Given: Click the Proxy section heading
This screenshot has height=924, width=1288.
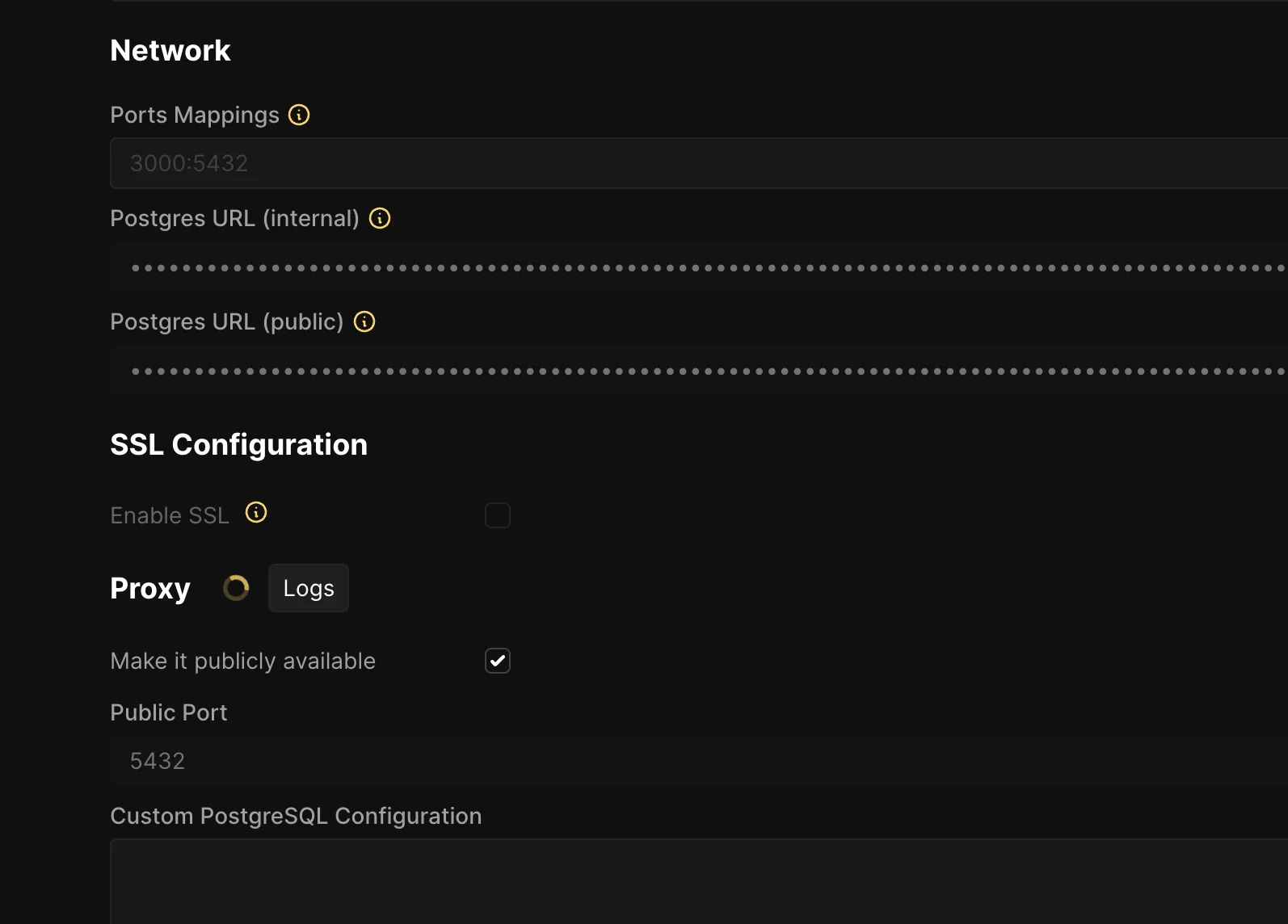Looking at the screenshot, I should [150, 588].
